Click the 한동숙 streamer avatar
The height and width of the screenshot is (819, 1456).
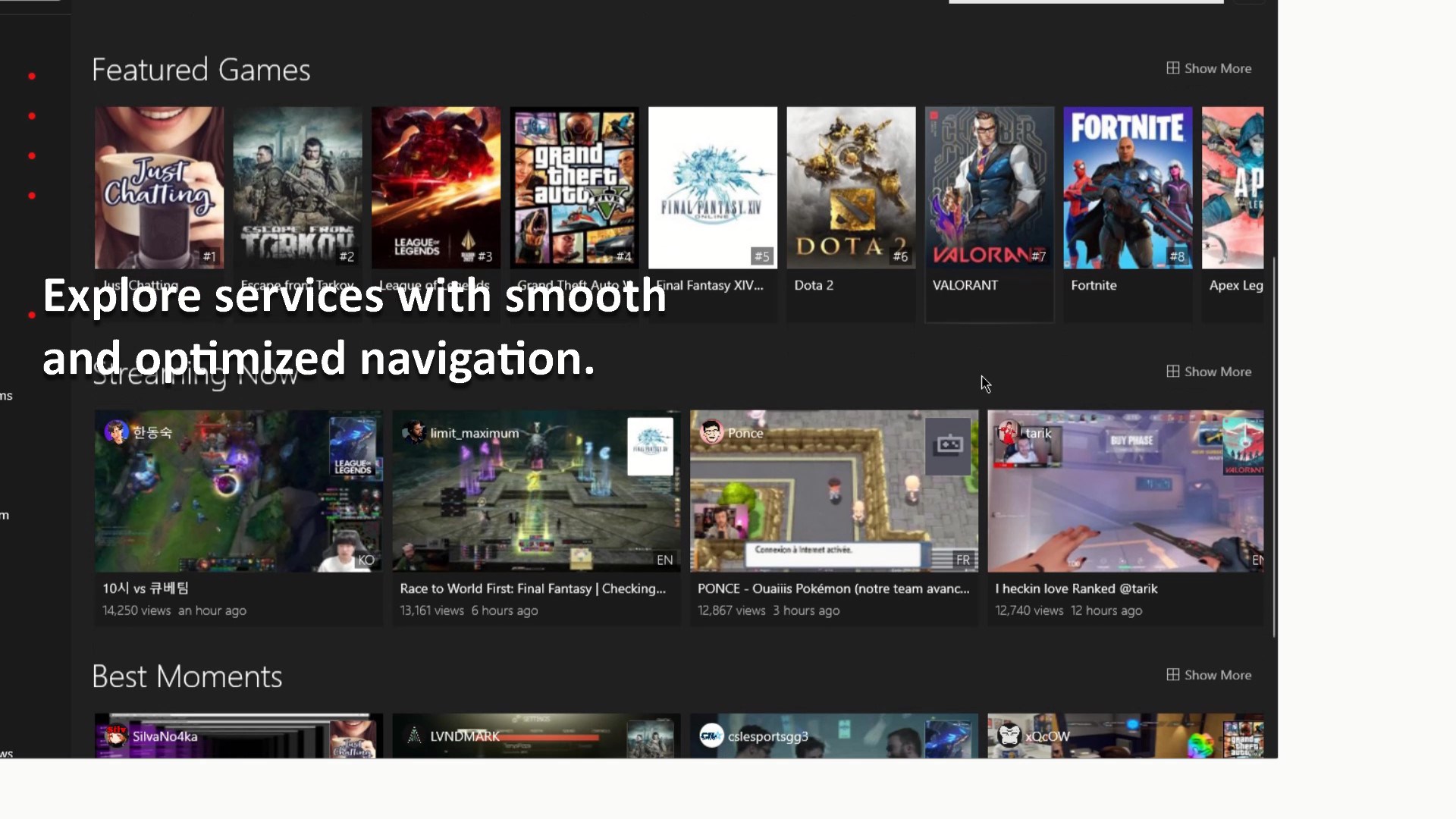click(116, 432)
